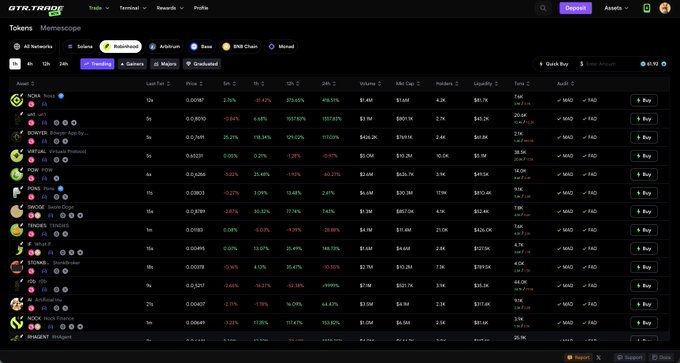Viewport: 680px width, 363px height.
Task: Open the user avatar profile picture
Action: click(x=664, y=8)
